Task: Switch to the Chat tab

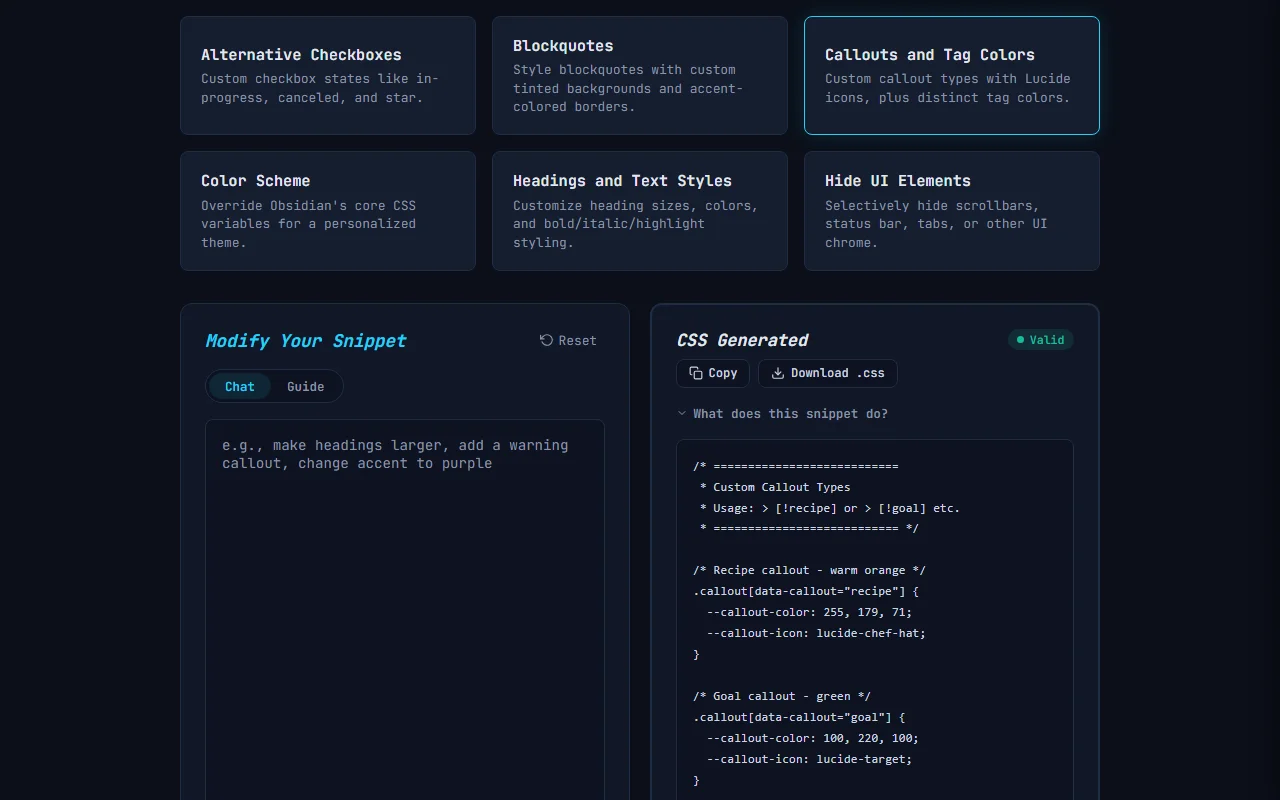Action: coord(239,386)
